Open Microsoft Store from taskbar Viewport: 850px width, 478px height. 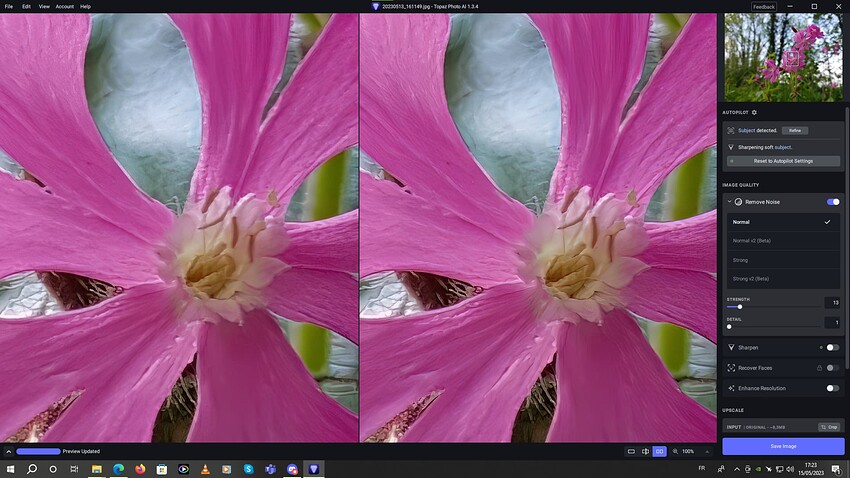(162, 469)
